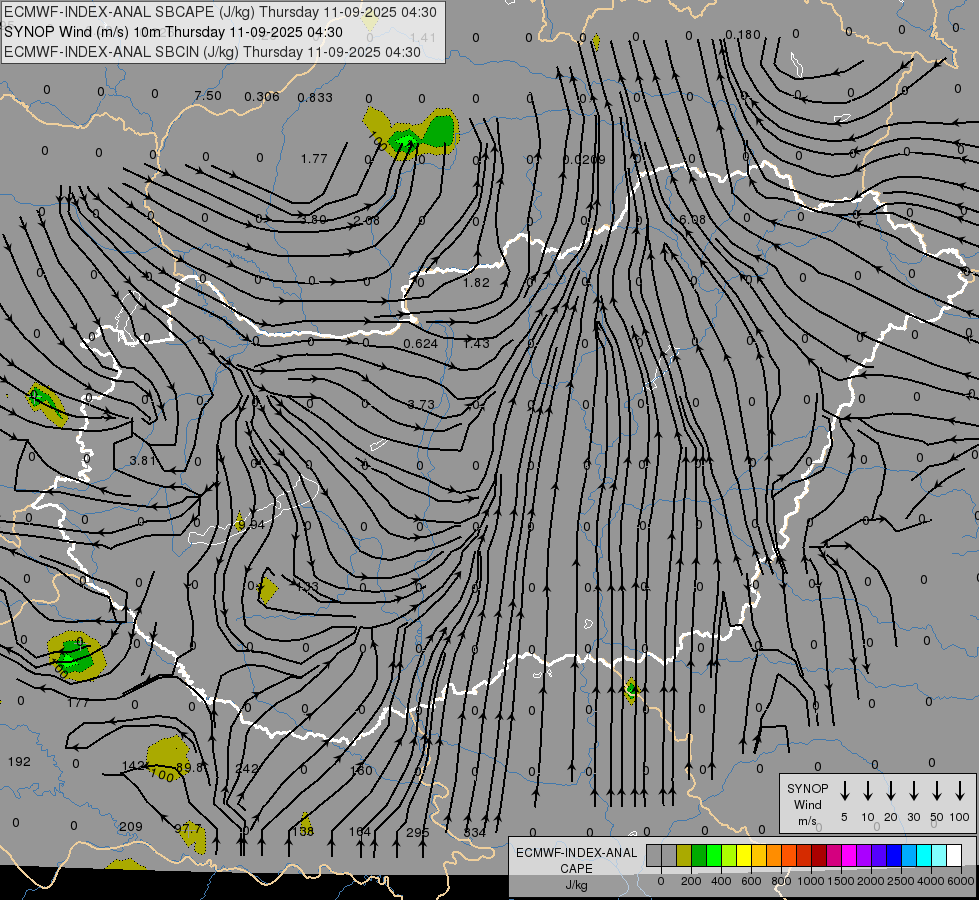
Task: Select the magenta swatch in CAPE scale
Action: pos(849,856)
